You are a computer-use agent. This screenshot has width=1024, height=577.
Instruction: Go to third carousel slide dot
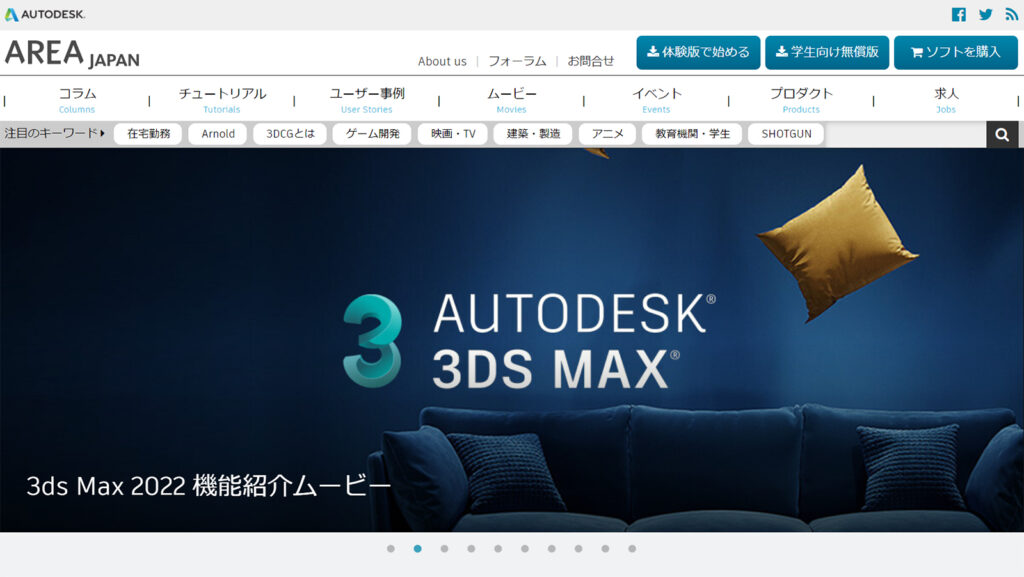[x=444, y=549]
